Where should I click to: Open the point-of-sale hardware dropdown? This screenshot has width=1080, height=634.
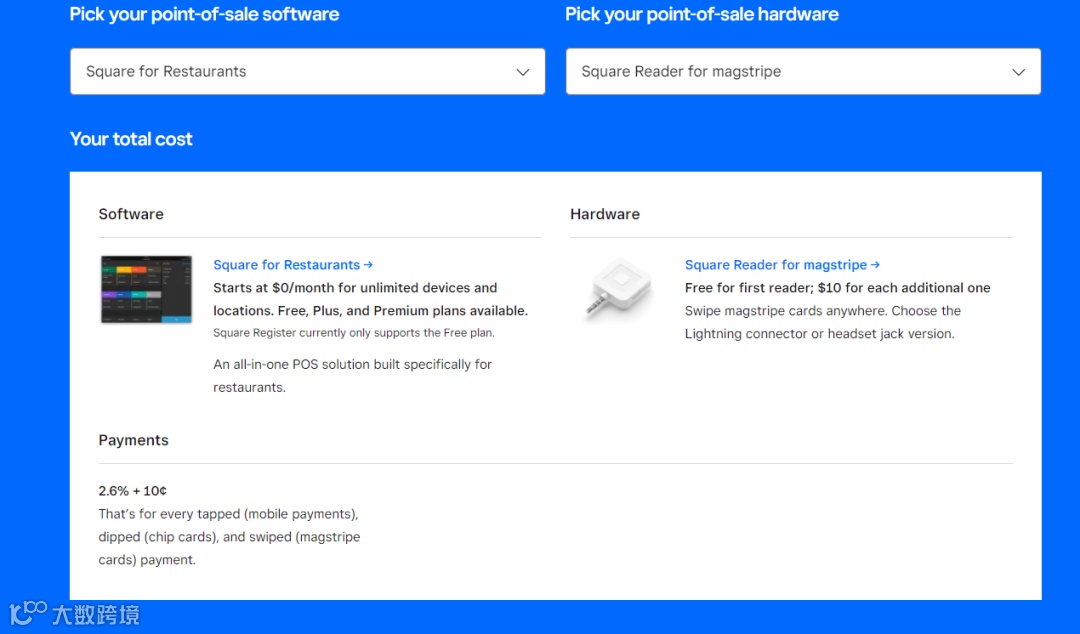[x=790, y=72]
